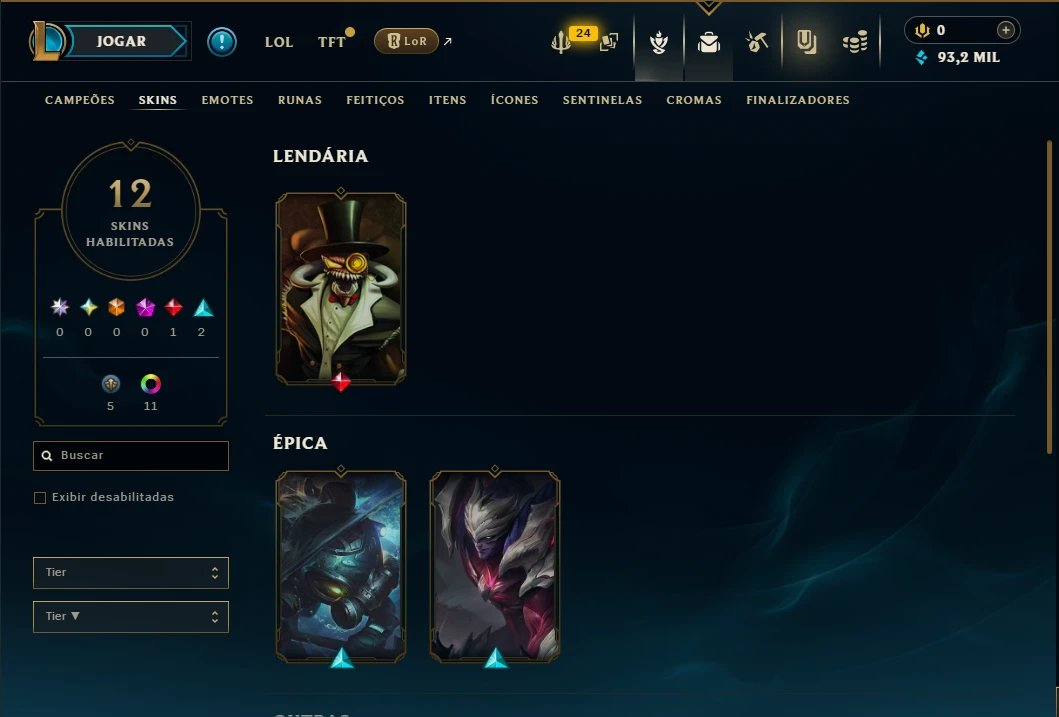This screenshot has height=717, width=1059.
Task: Open the Profile laurel icon
Action: coord(658,43)
